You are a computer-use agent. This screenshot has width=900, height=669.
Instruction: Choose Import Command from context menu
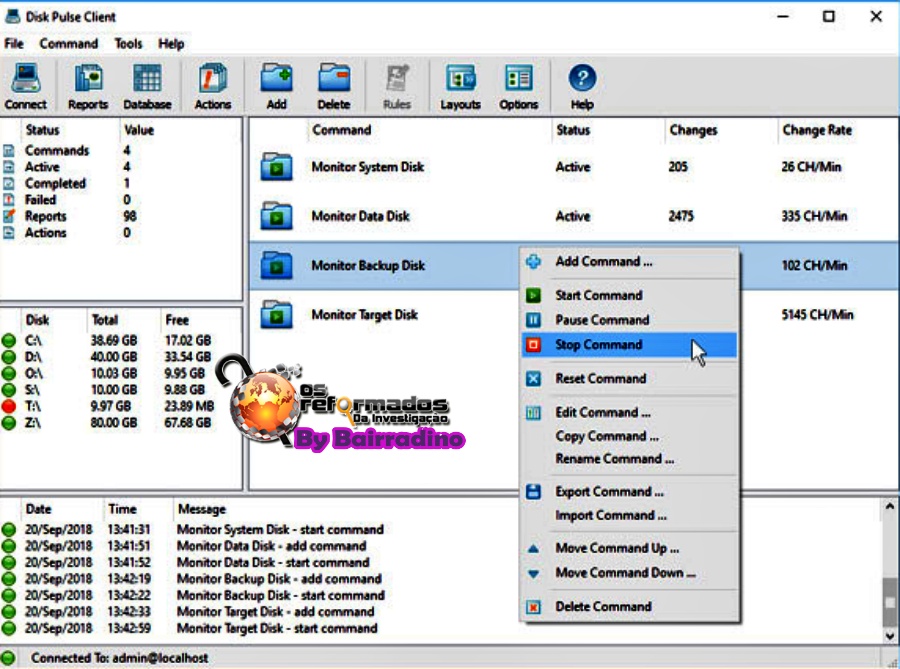629,515
